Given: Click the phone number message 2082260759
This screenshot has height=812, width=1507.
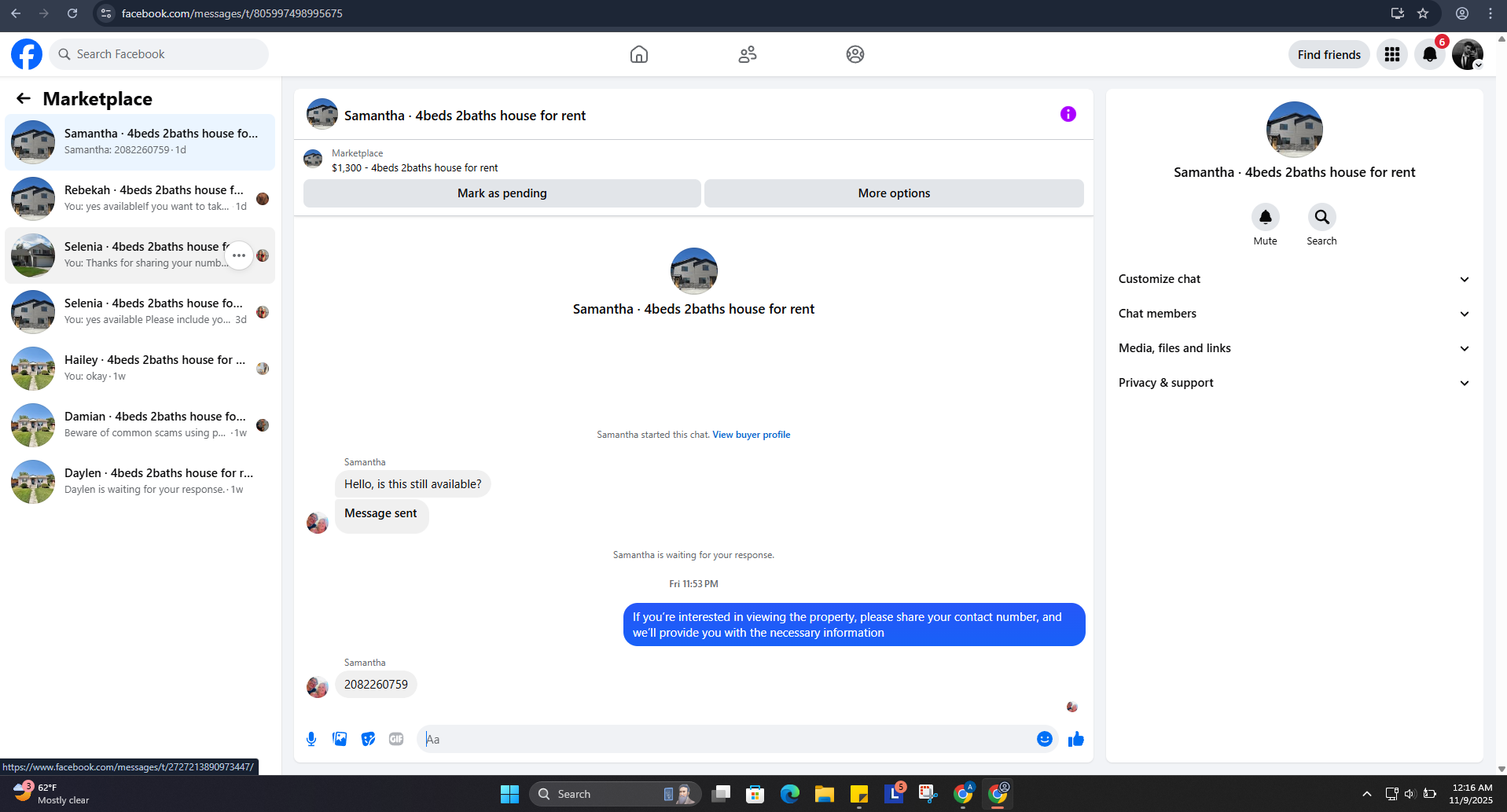Looking at the screenshot, I should click(376, 685).
